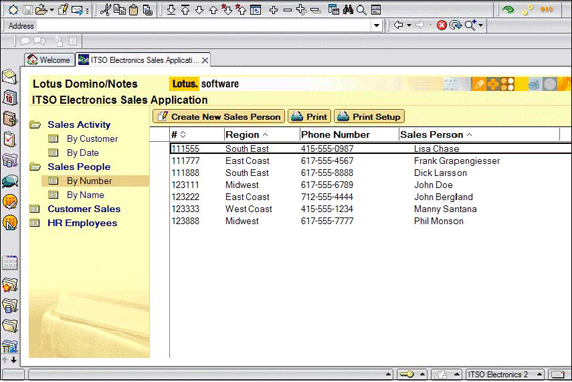Select number 123111 in the list
The image size is (572, 382).
pos(185,185)
